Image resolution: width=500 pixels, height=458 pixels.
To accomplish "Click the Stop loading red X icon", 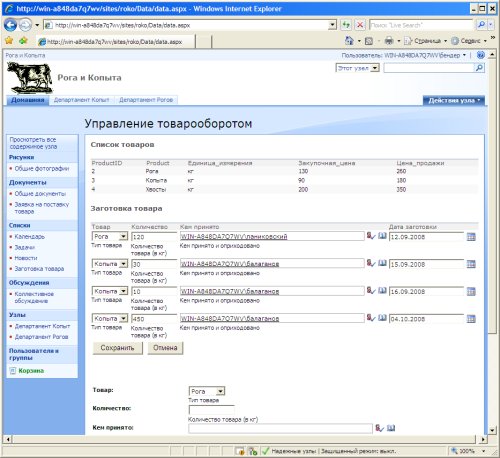I will coord(360,25).
